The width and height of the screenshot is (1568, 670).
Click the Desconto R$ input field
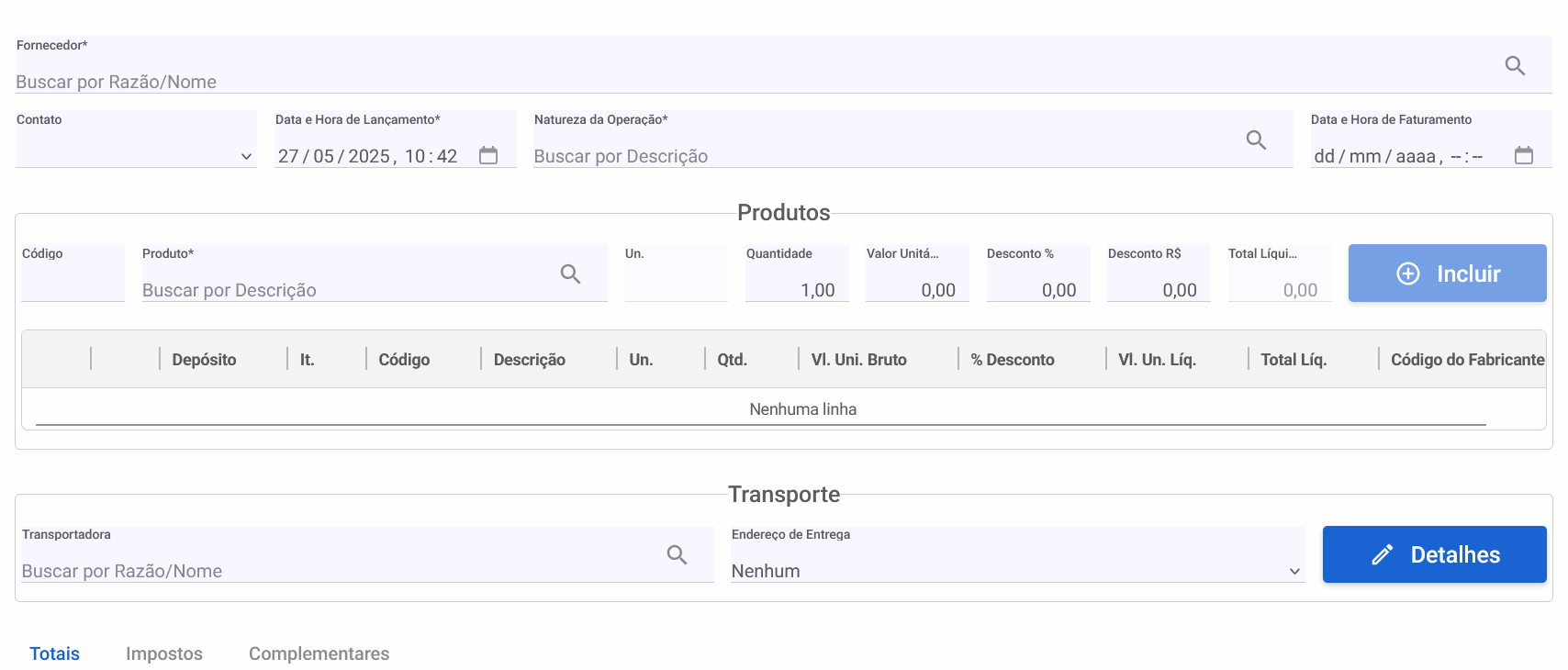pyautogui.click(x=1159, y=274)
